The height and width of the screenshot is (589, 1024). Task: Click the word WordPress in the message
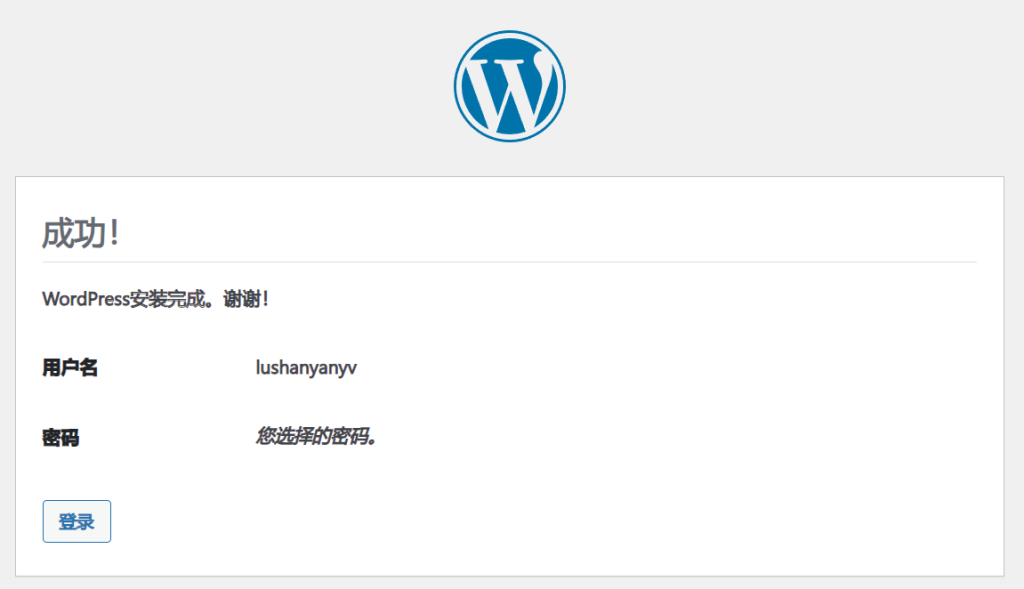(86, 299)
